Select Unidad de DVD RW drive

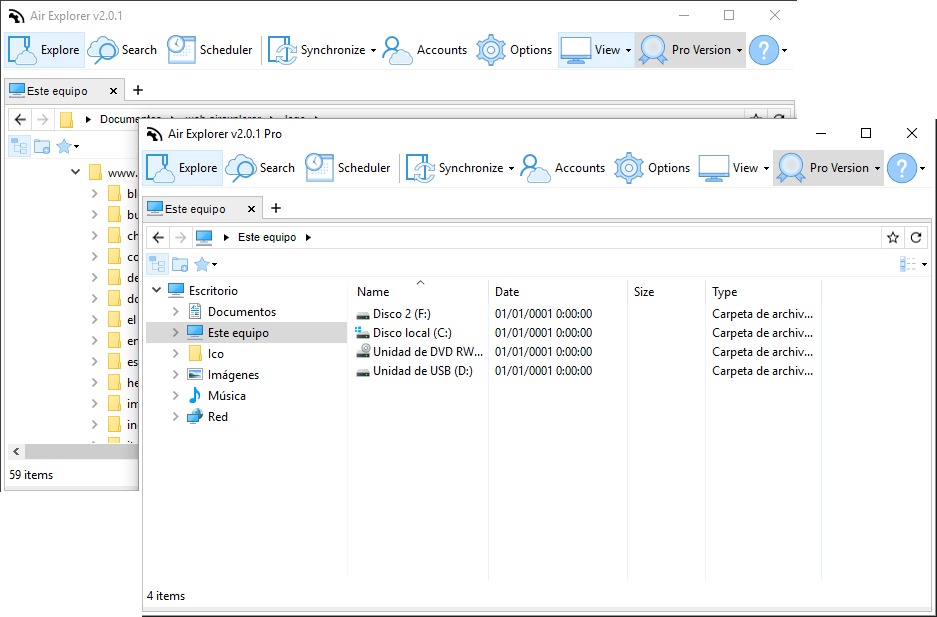tap(428, 352)
